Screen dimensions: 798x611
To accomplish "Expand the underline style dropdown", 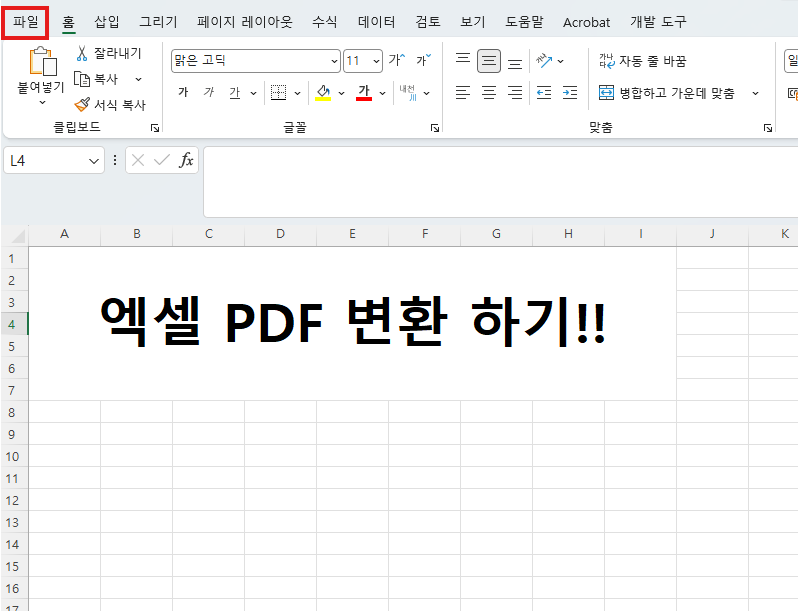I will (x=253, y=93).
